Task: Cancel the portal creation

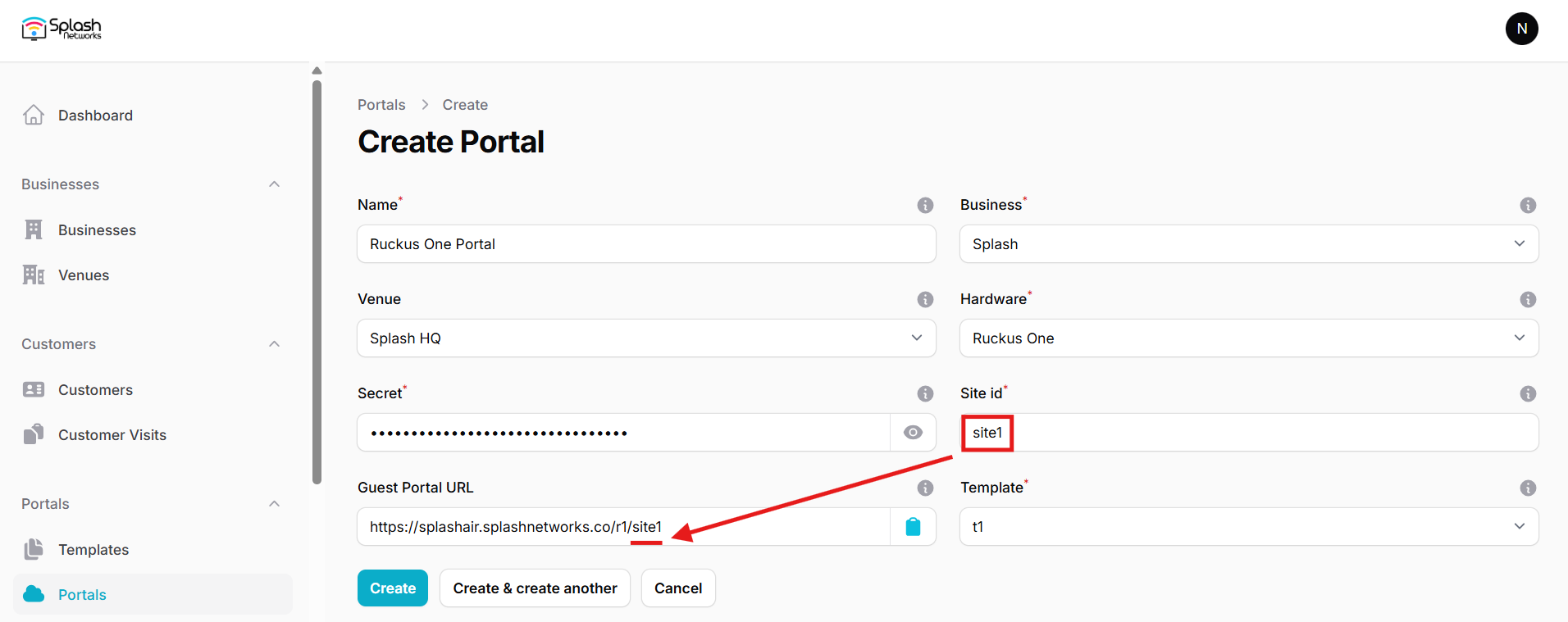Action: click(x=678, y=588)
